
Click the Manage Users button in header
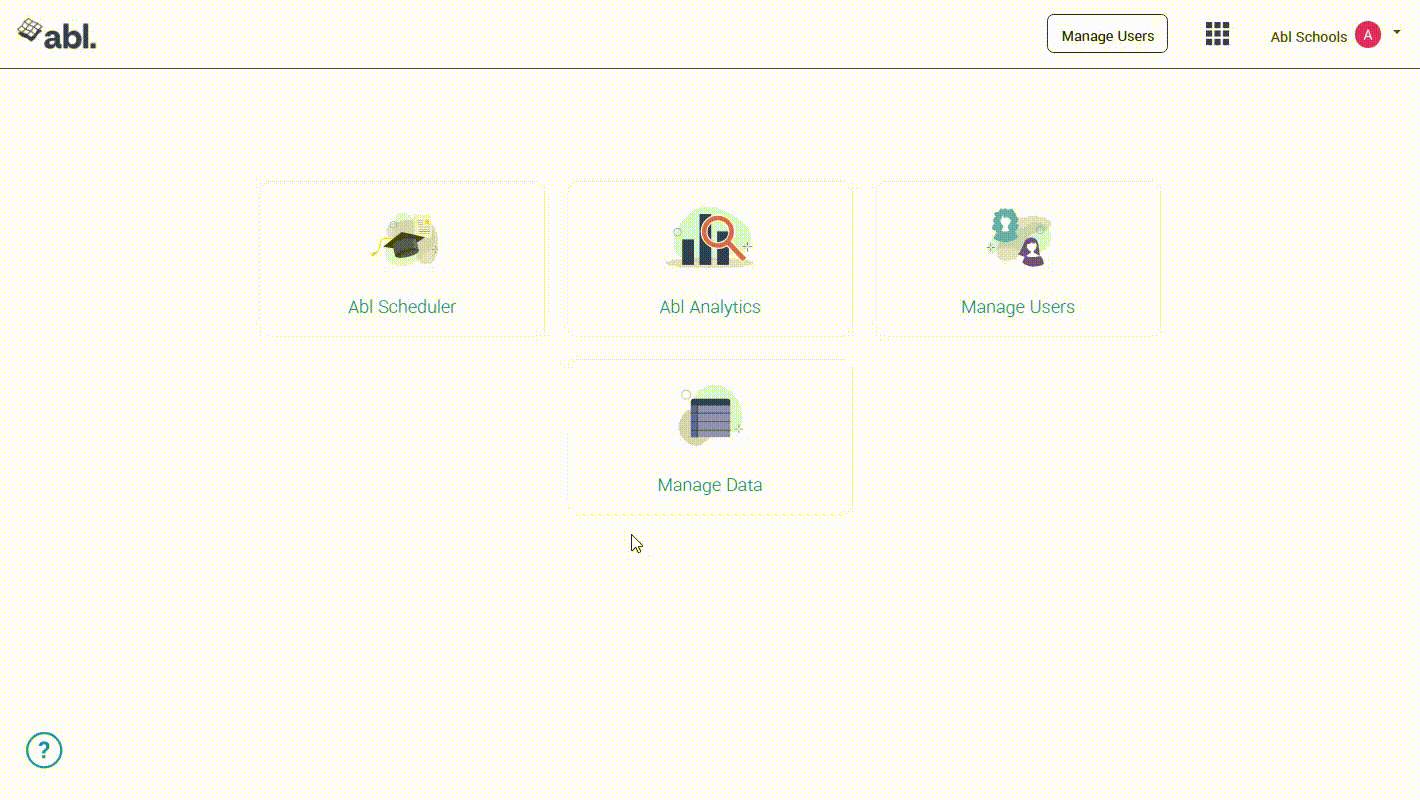1107,35
